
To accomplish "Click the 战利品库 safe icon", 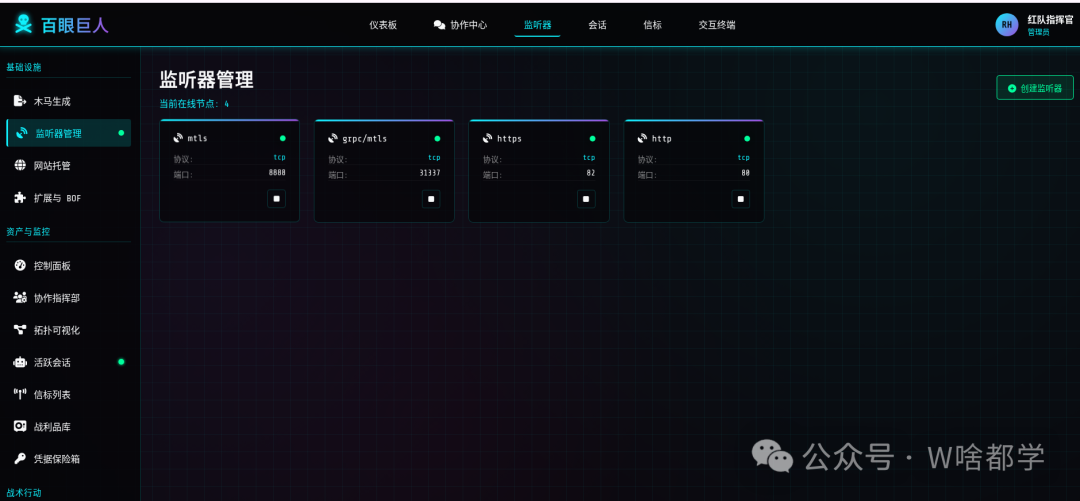I will point(20,427).
